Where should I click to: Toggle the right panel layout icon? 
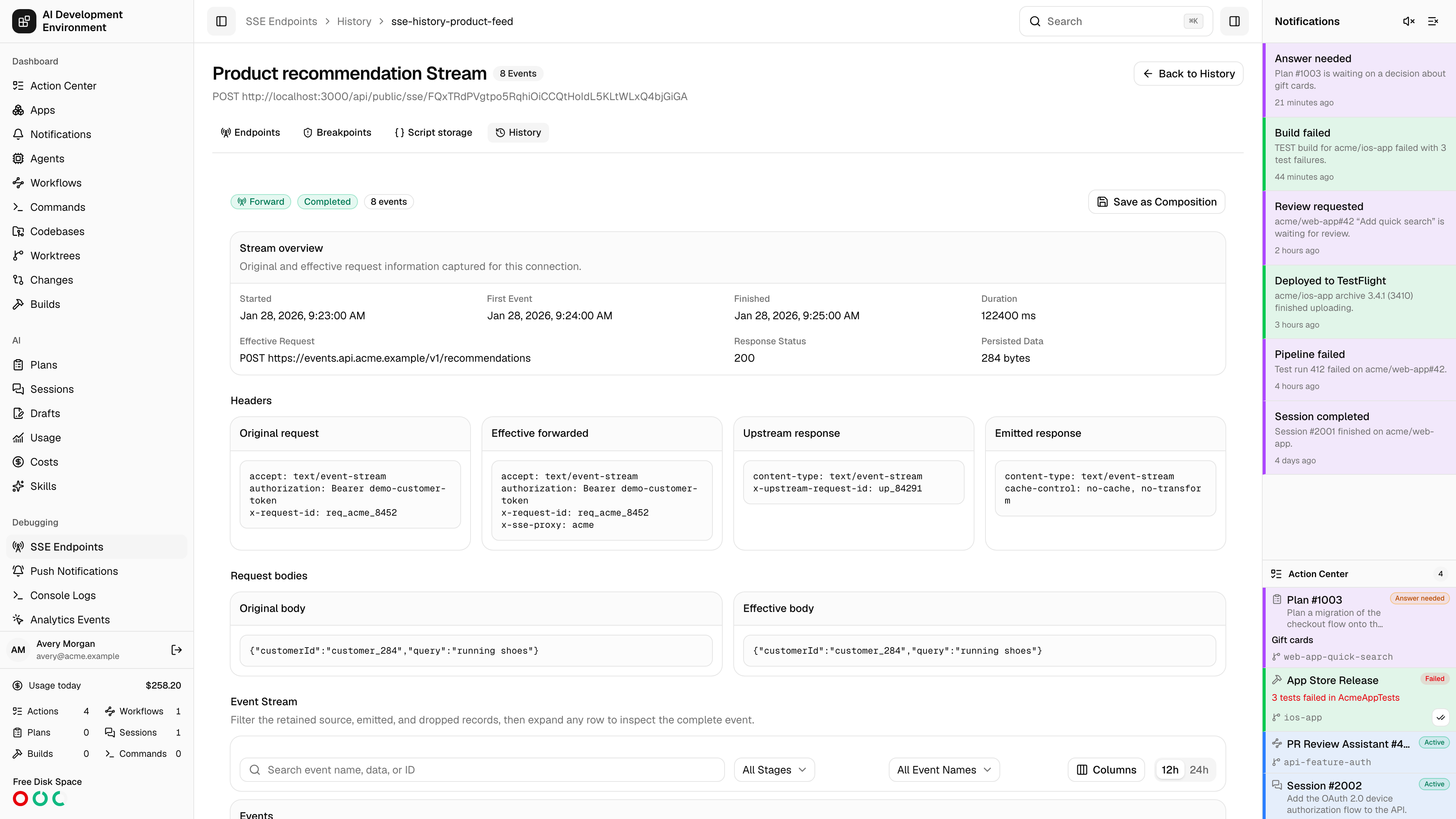click(1235, 22)
